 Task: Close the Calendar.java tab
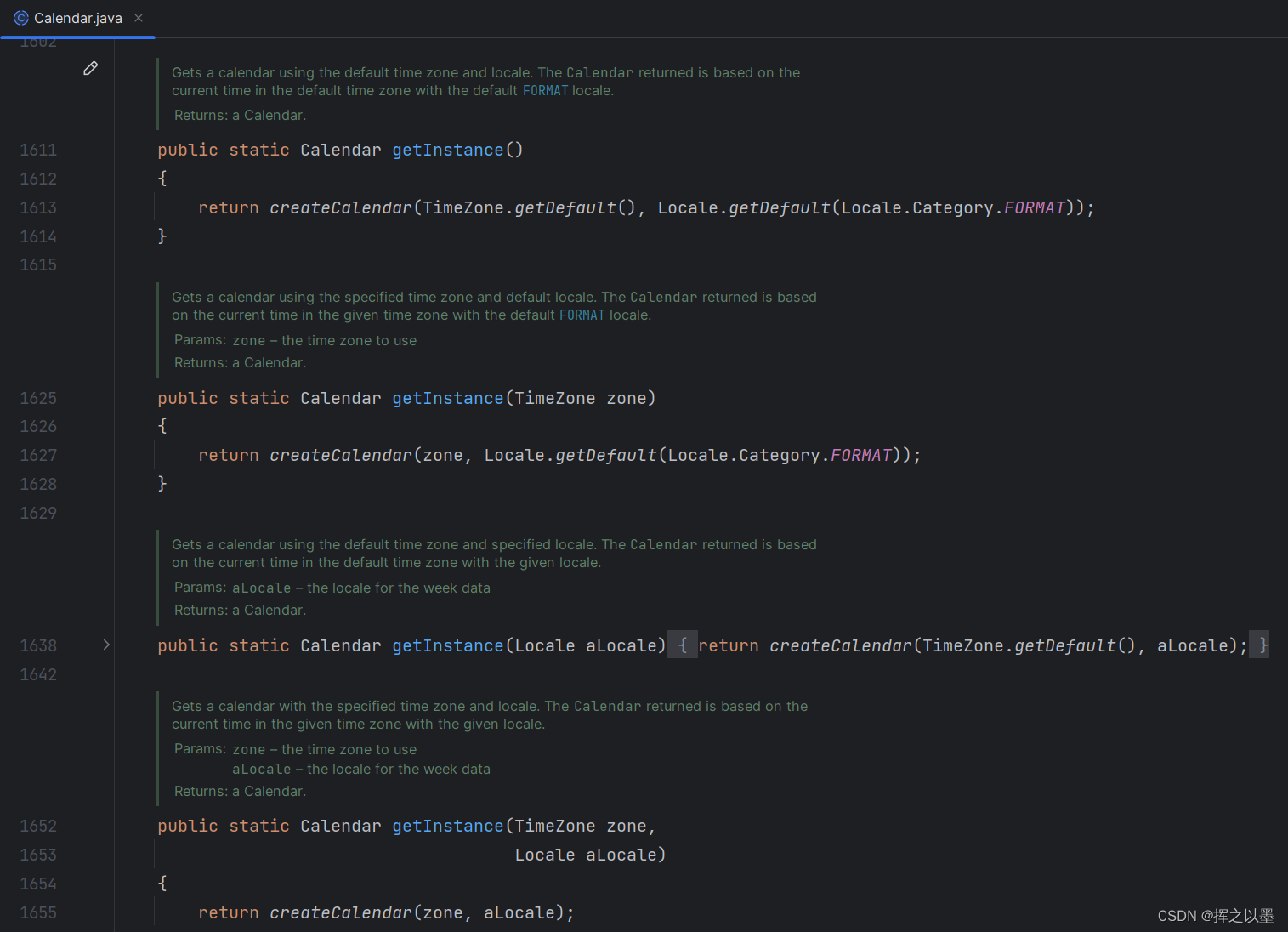(139, 18)
